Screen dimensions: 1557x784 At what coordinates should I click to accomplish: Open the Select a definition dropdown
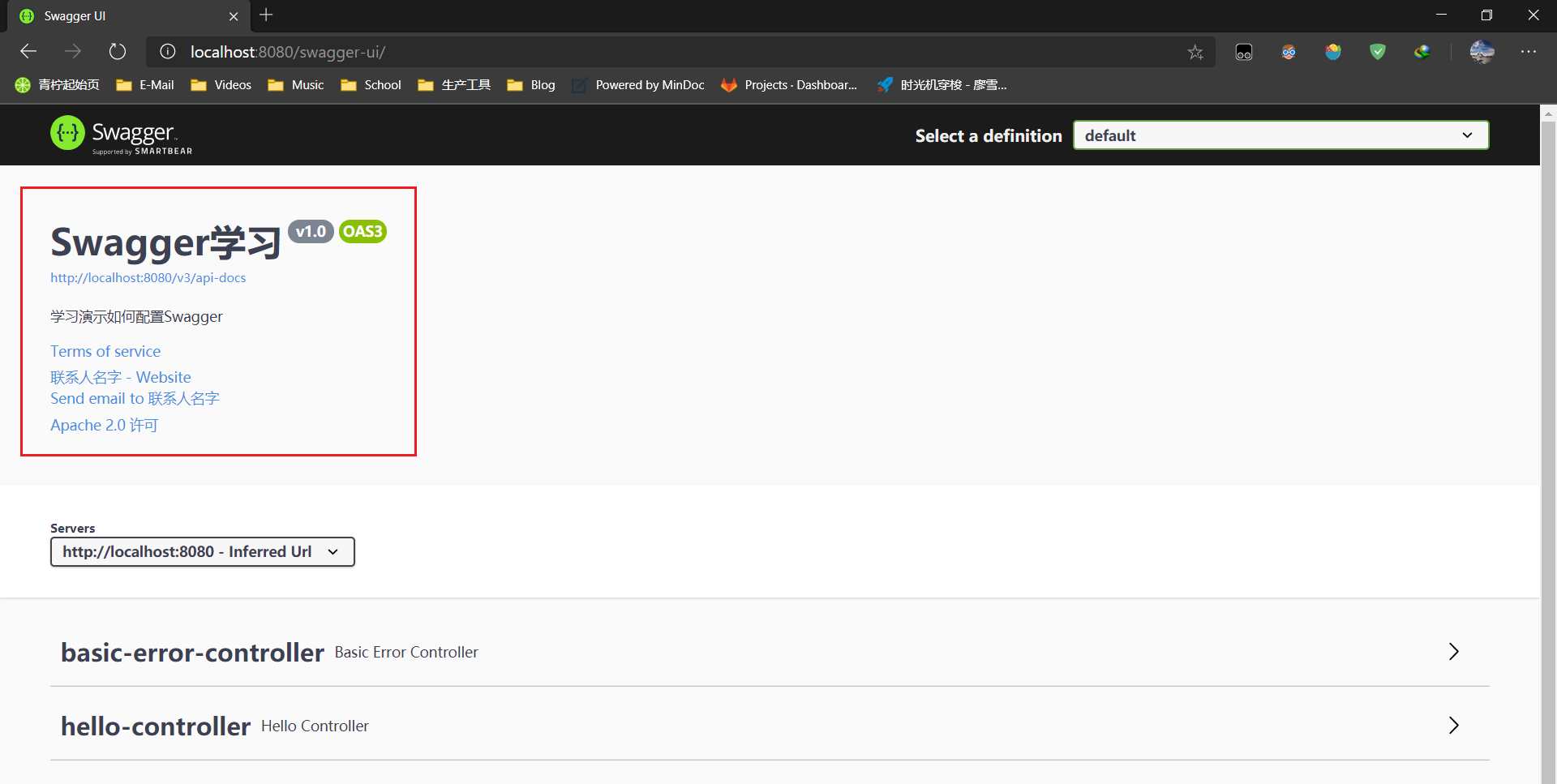(1281, 135)
